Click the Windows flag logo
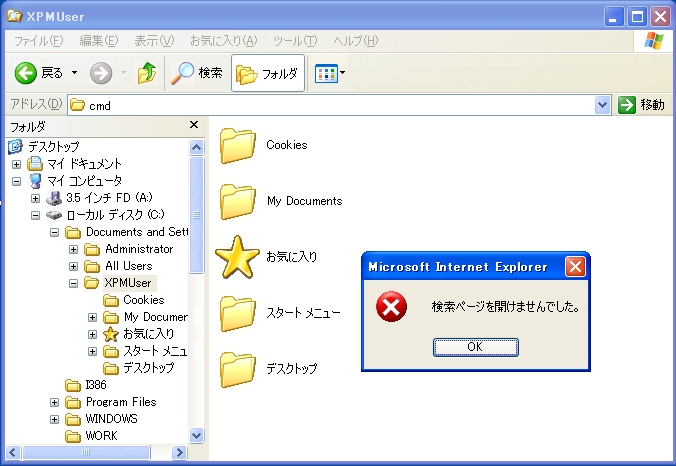The height and width of the screenshot is (466, 676). pos(654,41)
